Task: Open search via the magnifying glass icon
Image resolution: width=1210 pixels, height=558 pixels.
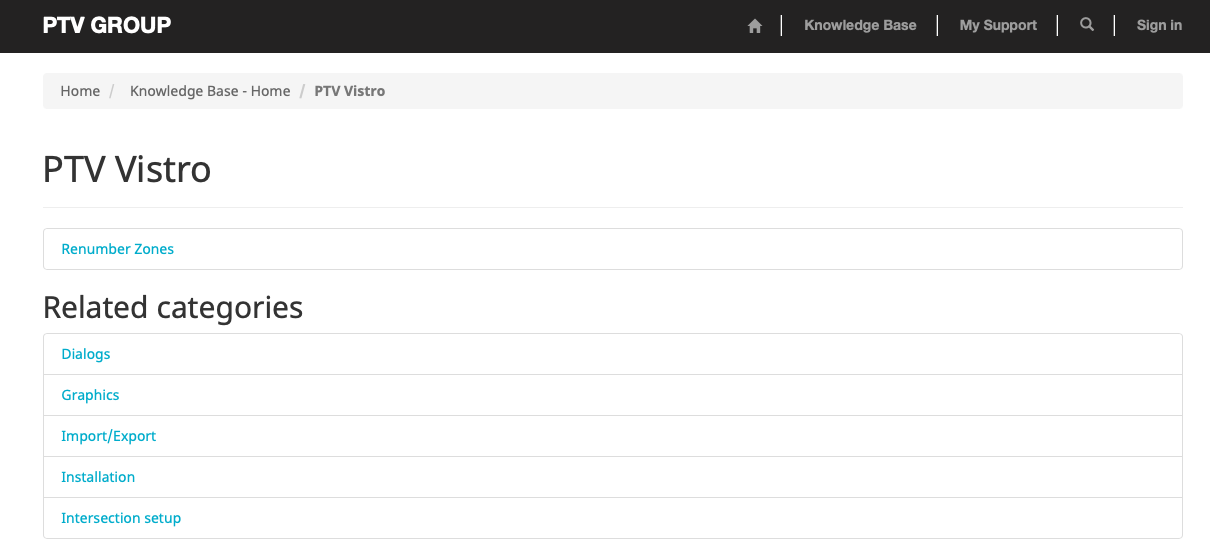Action: [x=1087, y=25]
